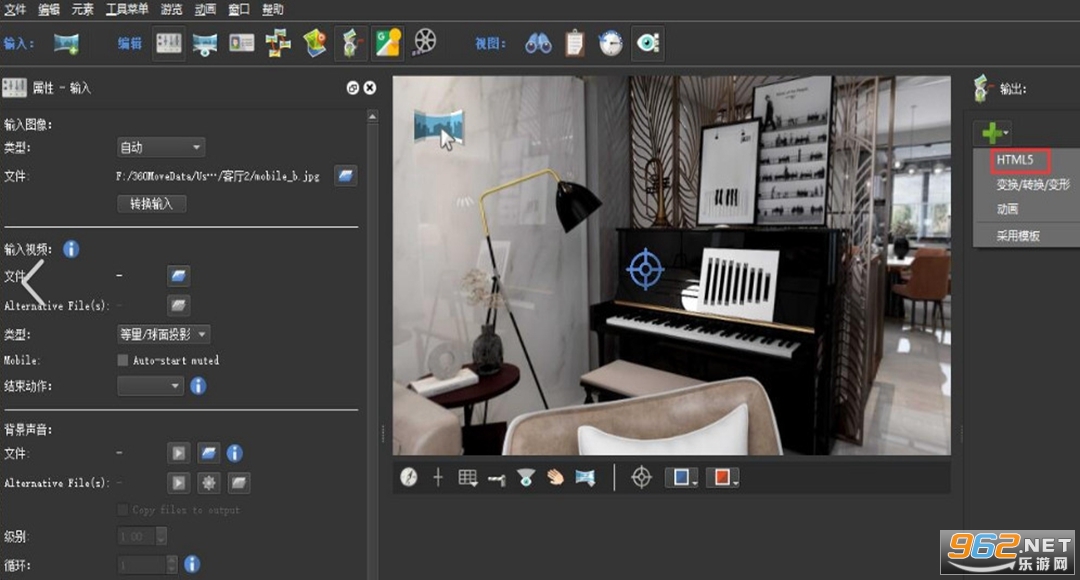The image size is (1080, 580).
Task: Open background sound alternative file settings gear
Action: pyautogui.click(x=208, y=483)
